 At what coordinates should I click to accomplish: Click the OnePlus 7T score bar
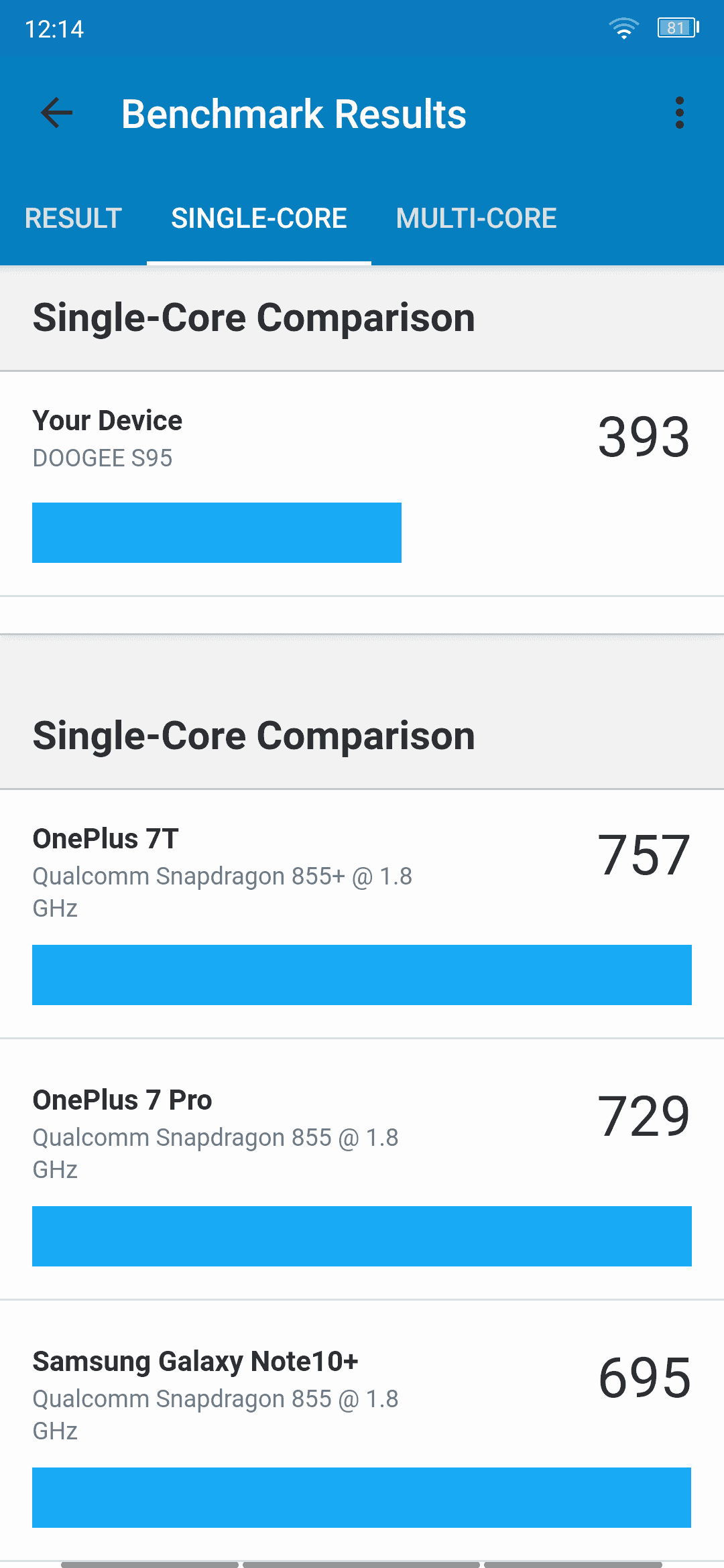(x=362, y=975)
